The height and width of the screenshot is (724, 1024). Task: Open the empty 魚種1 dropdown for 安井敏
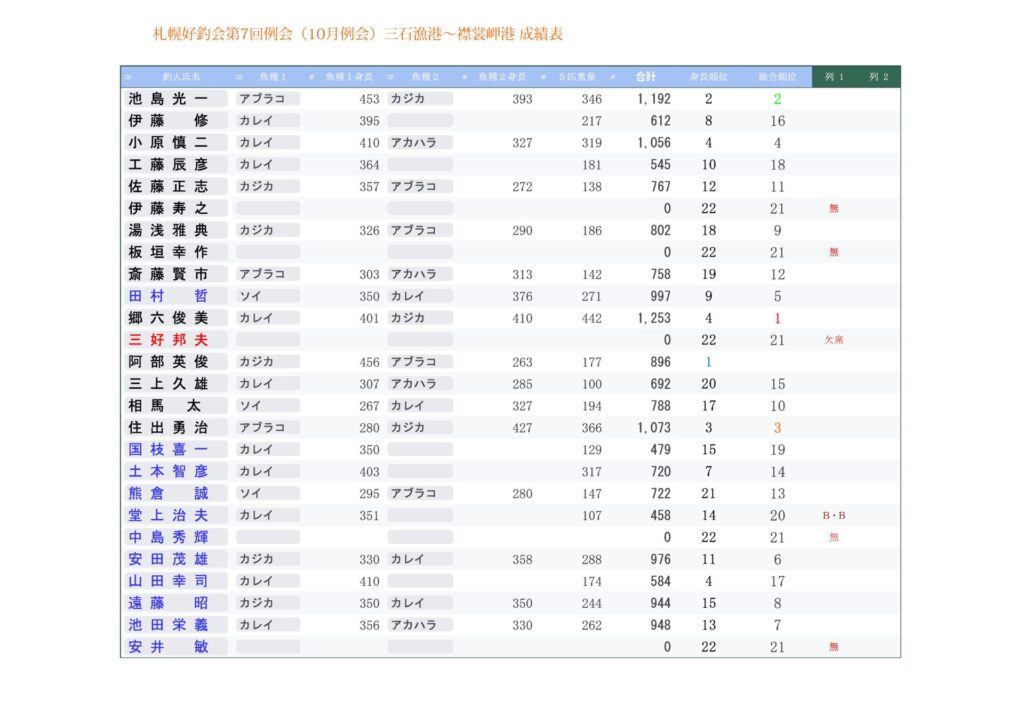click(x=267, y=647)
